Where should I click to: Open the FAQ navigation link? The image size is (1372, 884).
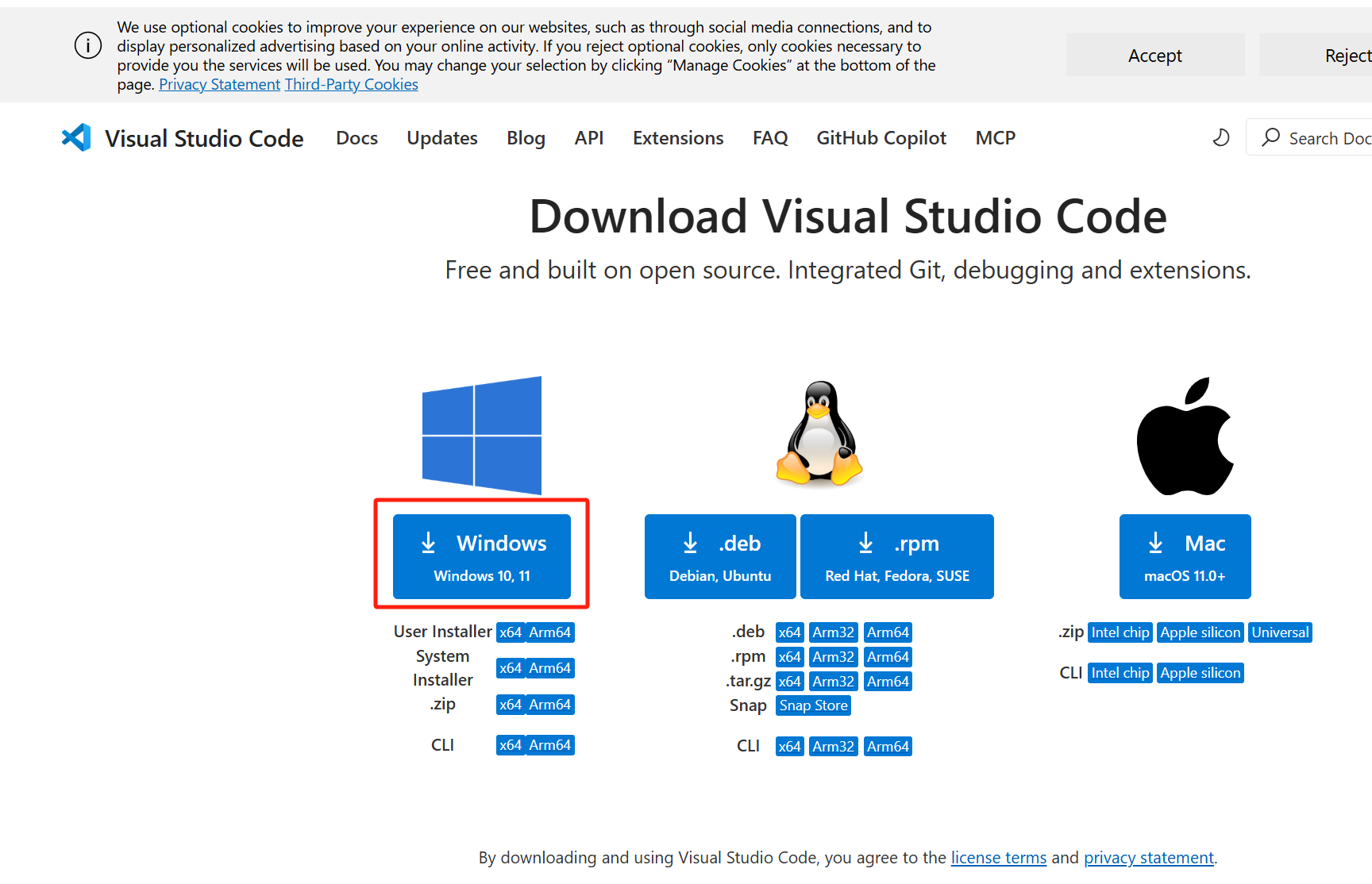[x=770, y=138]
